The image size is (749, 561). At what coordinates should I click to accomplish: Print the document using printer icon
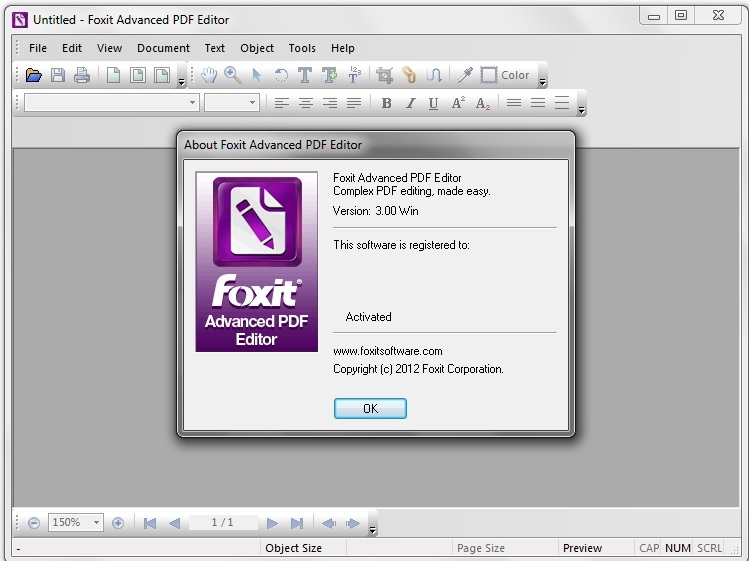(82, 76)
